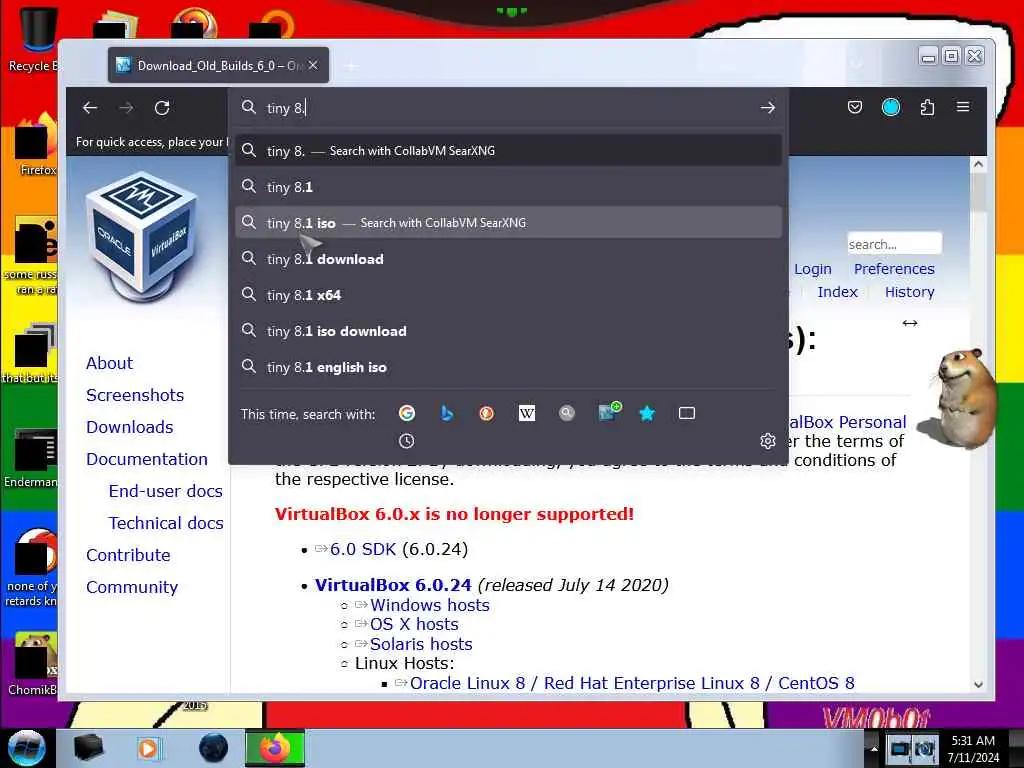Search this time with Google icon

click(407, 413)
